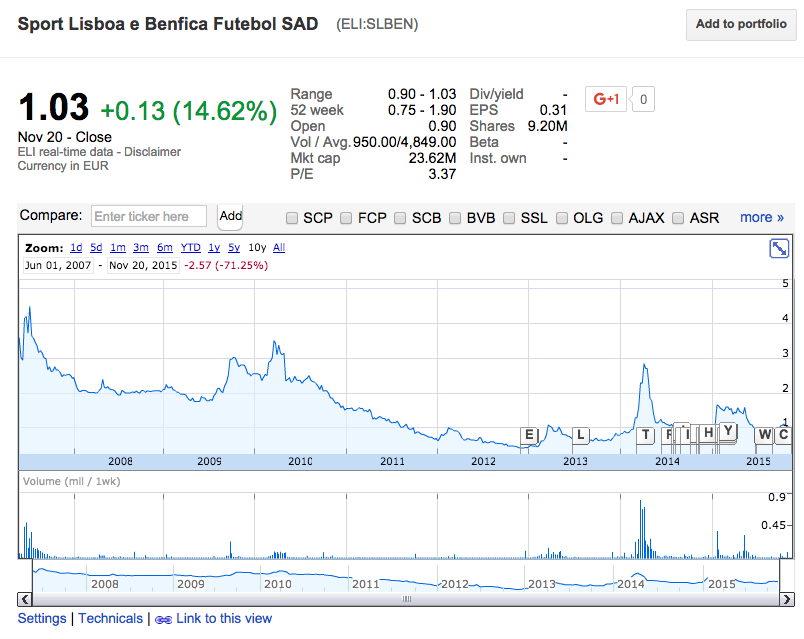Click 2011 in the overview timeline strip
This screenshot has height=639, width=804.
(x=366, y=584)
